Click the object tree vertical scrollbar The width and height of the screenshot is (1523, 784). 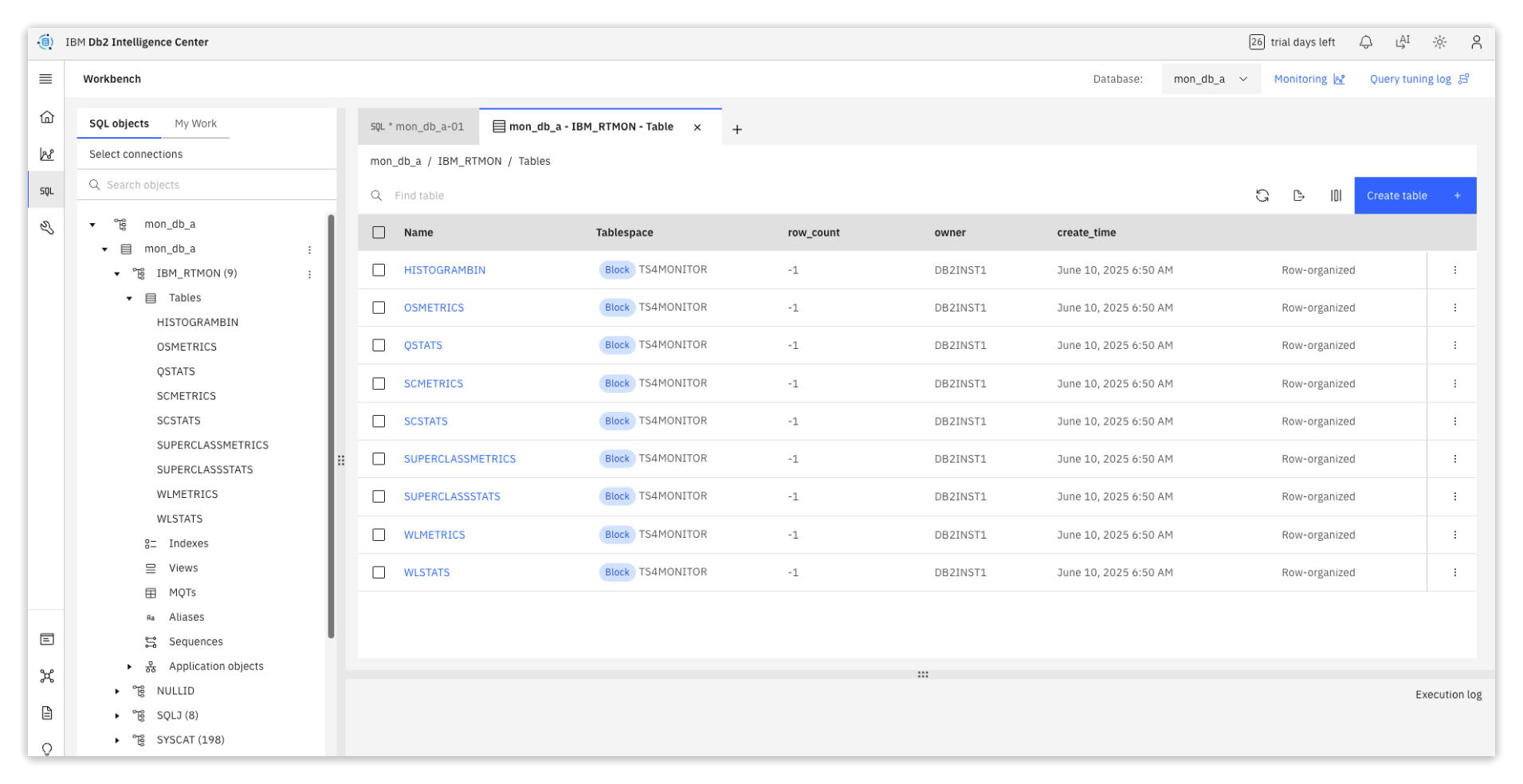click(331, 426)
